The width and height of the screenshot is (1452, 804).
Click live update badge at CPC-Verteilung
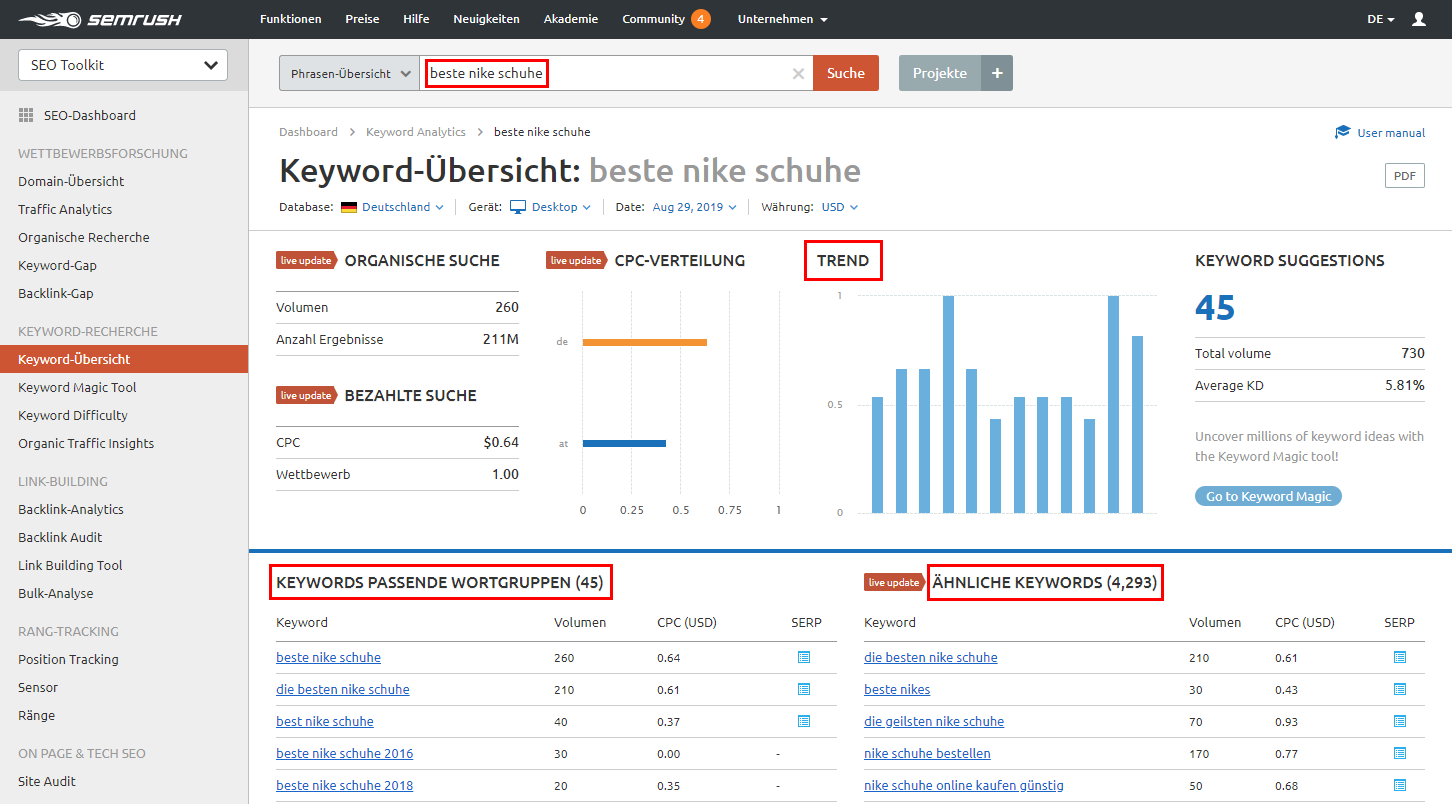(577, 261)
